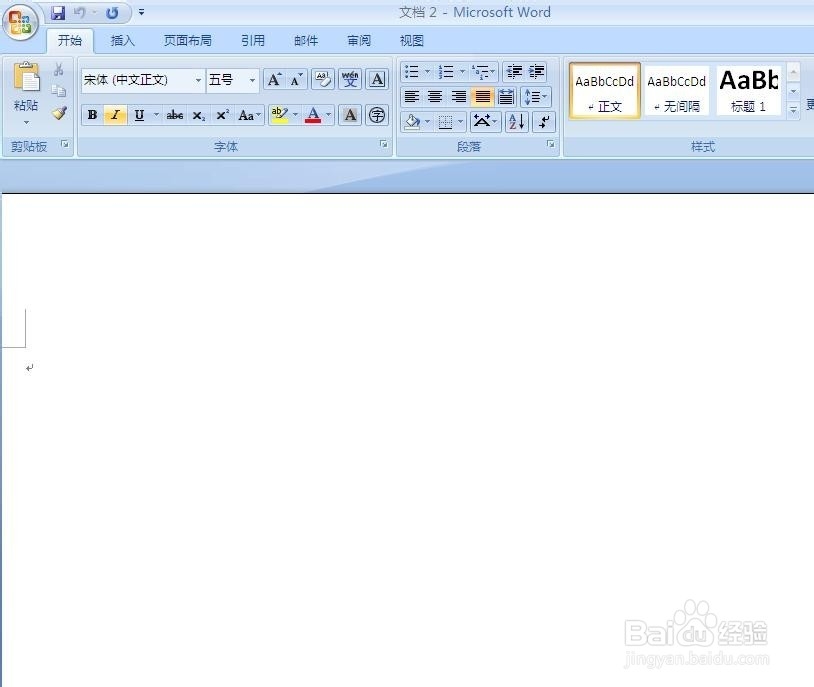Select the 正文 style
The height and width of the screenshot is (687, 814).
605,91
